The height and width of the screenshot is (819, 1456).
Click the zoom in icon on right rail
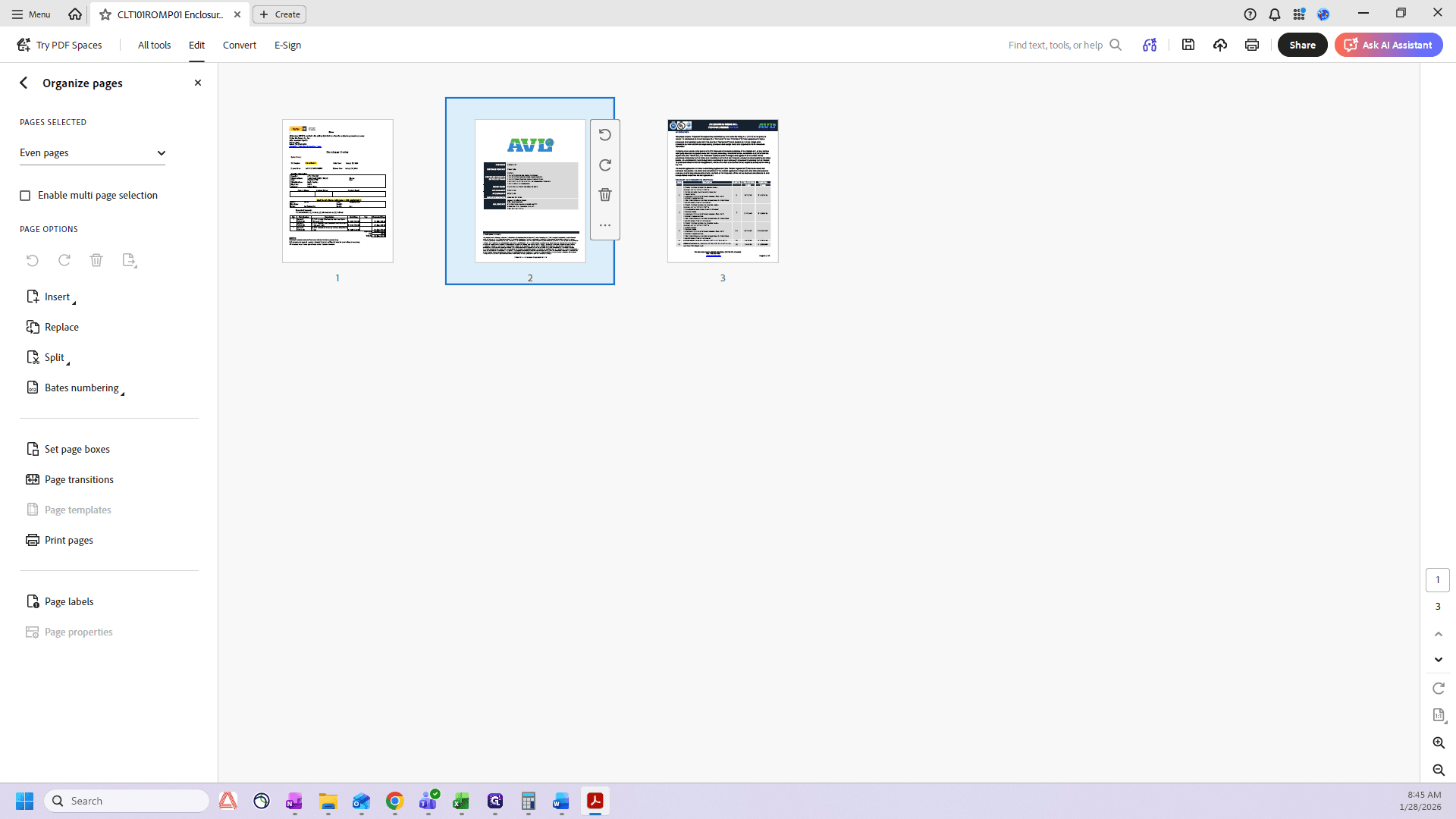click(x=1439, y=742)
